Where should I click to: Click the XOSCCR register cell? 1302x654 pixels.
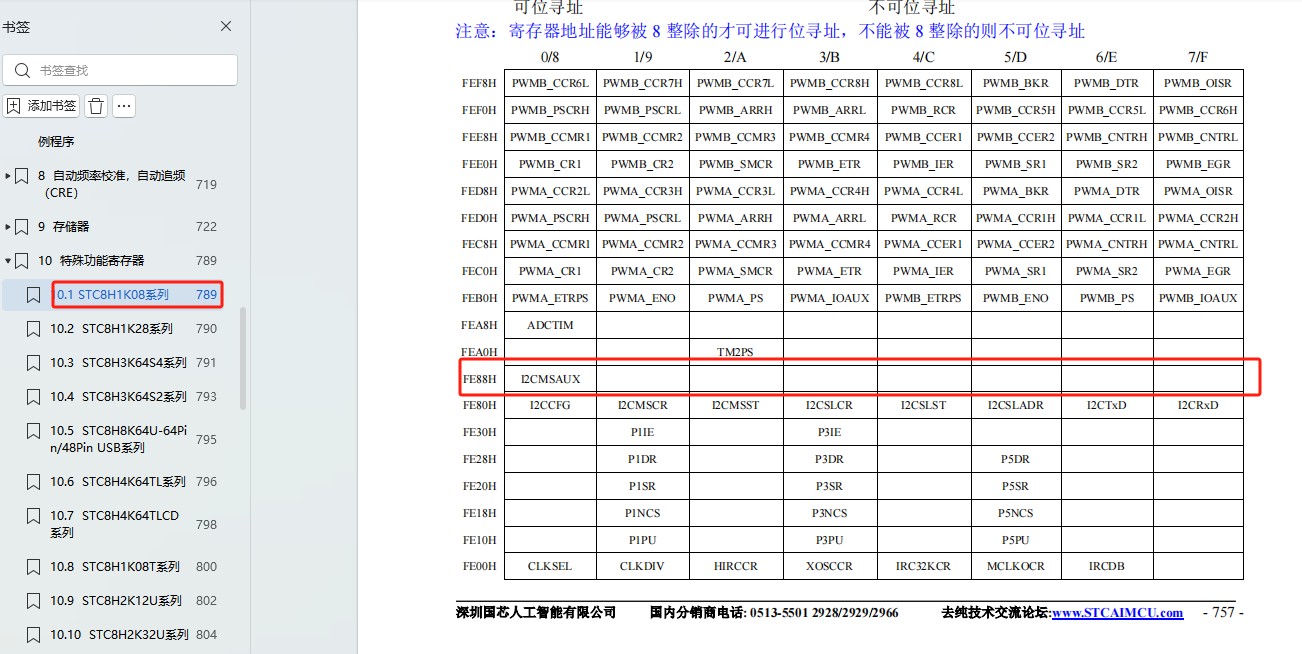tap(830, 566)
